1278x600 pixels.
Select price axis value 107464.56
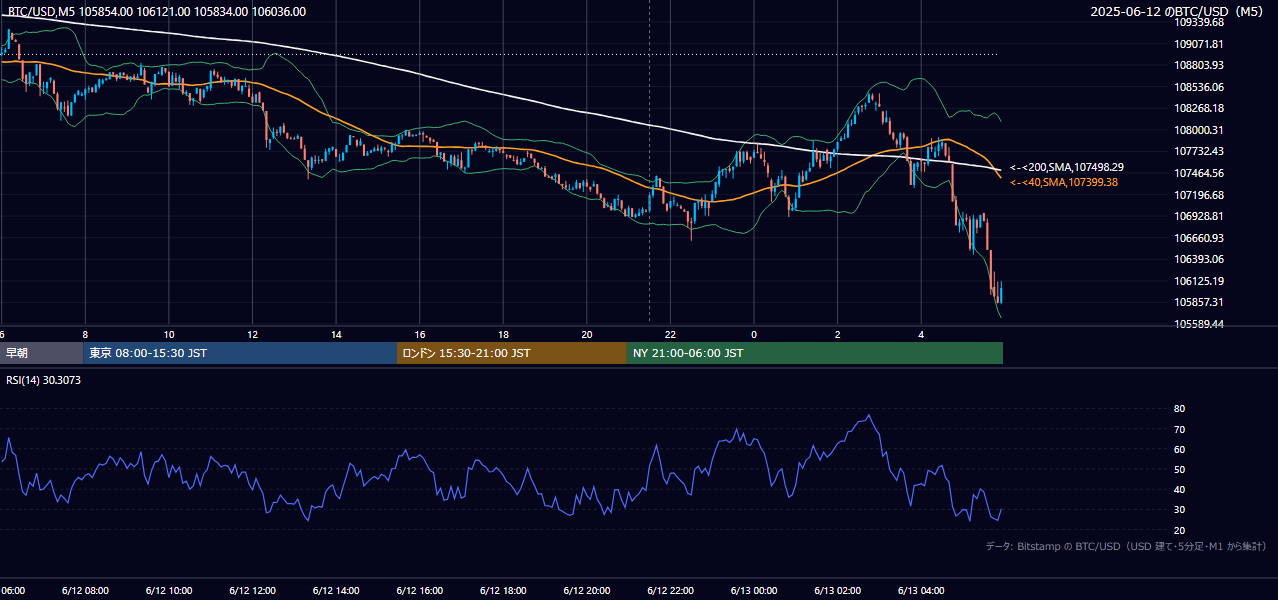[x=1199, y=173]
